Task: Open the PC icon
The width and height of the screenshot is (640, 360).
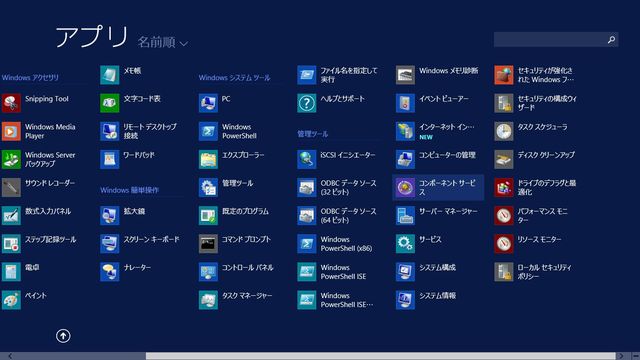Action: [x=208, y=103]
